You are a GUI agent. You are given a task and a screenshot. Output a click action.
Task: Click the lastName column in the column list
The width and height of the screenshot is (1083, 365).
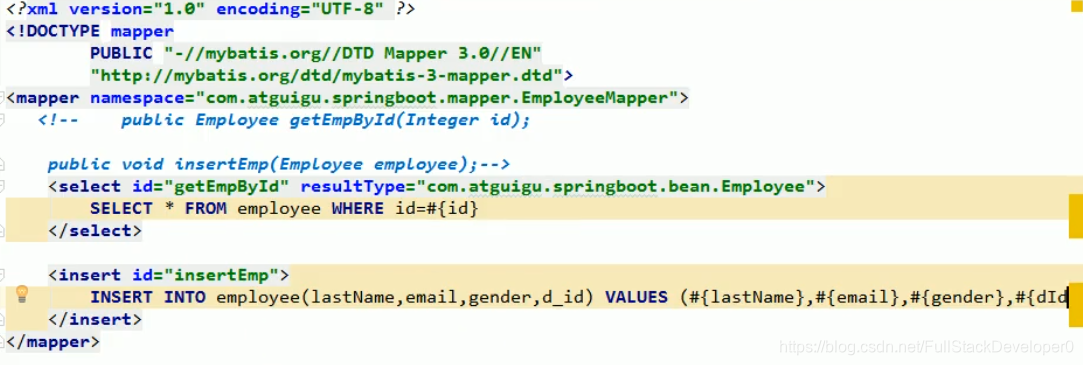353,297
